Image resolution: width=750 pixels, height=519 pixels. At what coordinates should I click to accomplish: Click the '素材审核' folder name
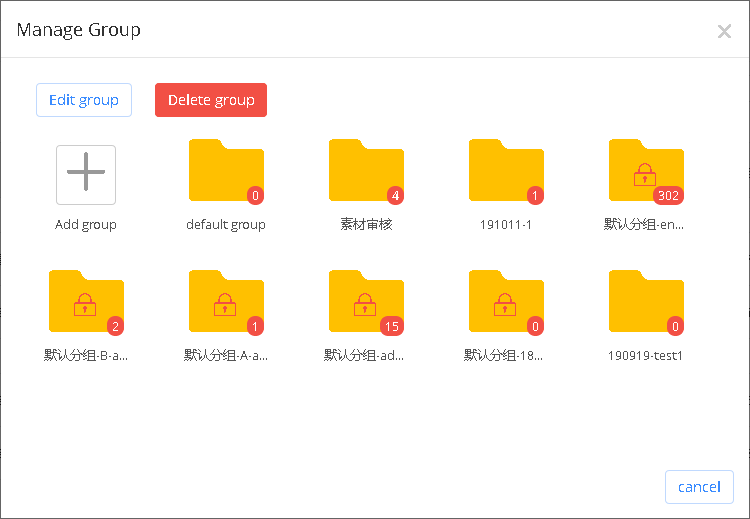pos(366,224)
